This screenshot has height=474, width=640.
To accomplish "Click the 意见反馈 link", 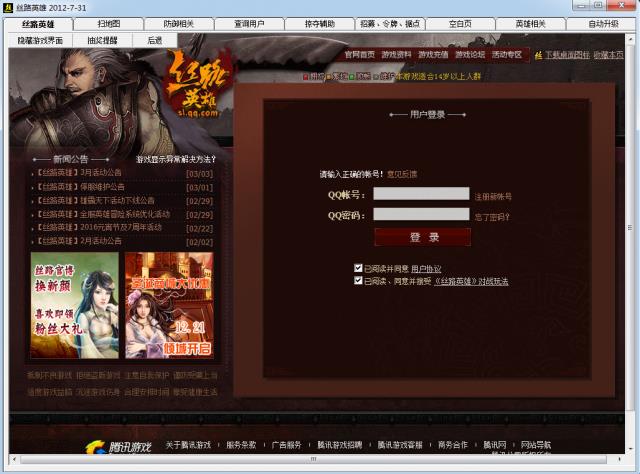I will [x=402, y=174].
